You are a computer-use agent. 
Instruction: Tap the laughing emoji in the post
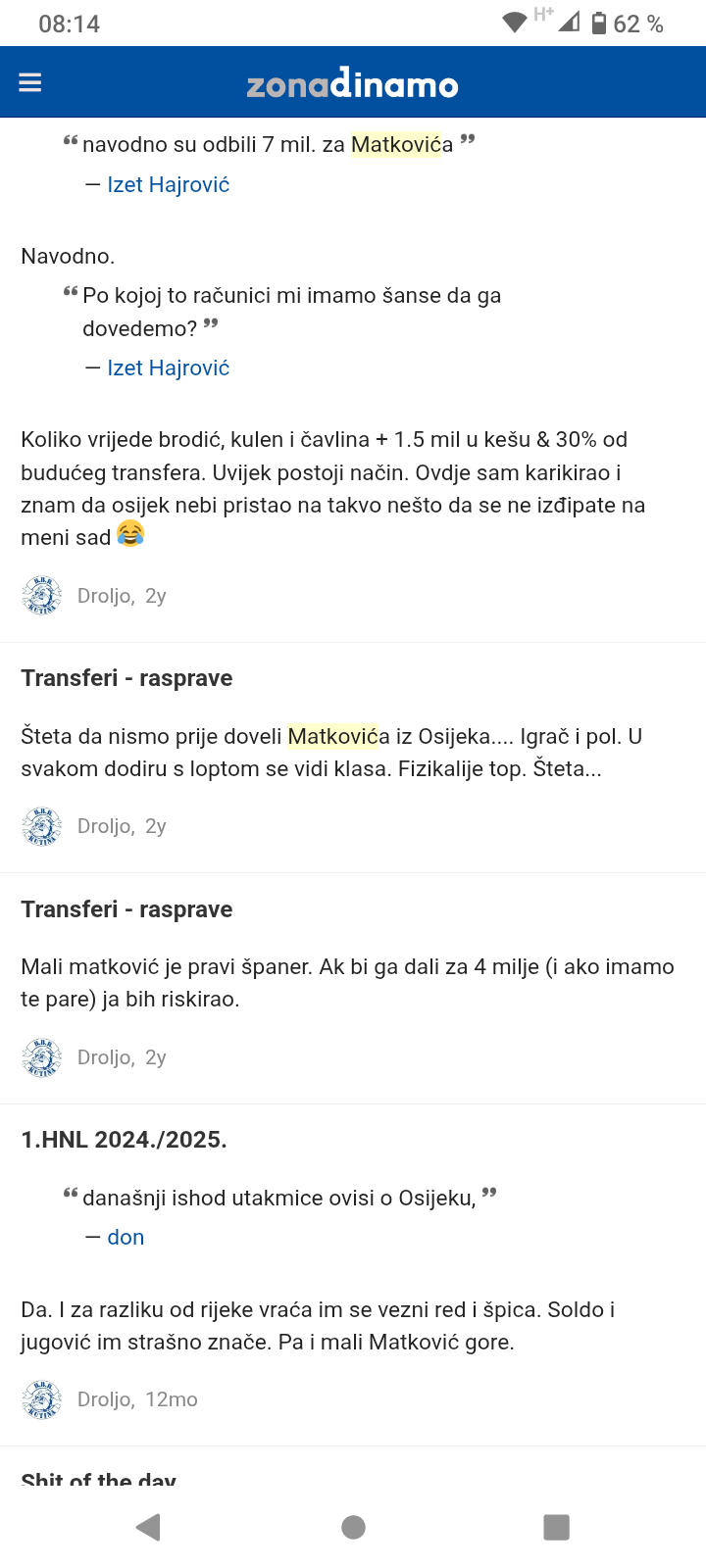click(x=130, y=533)
